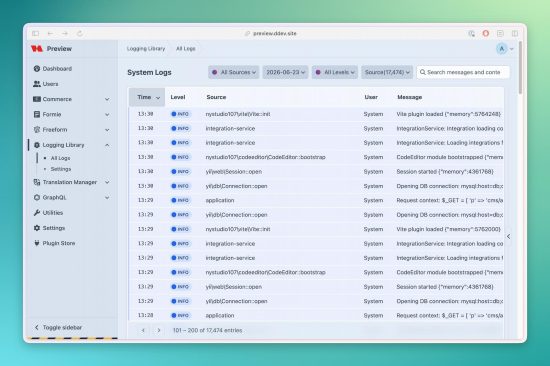Click the search messages input field
The width and height of the screenshot is (550, 366).
coord(463,72)
